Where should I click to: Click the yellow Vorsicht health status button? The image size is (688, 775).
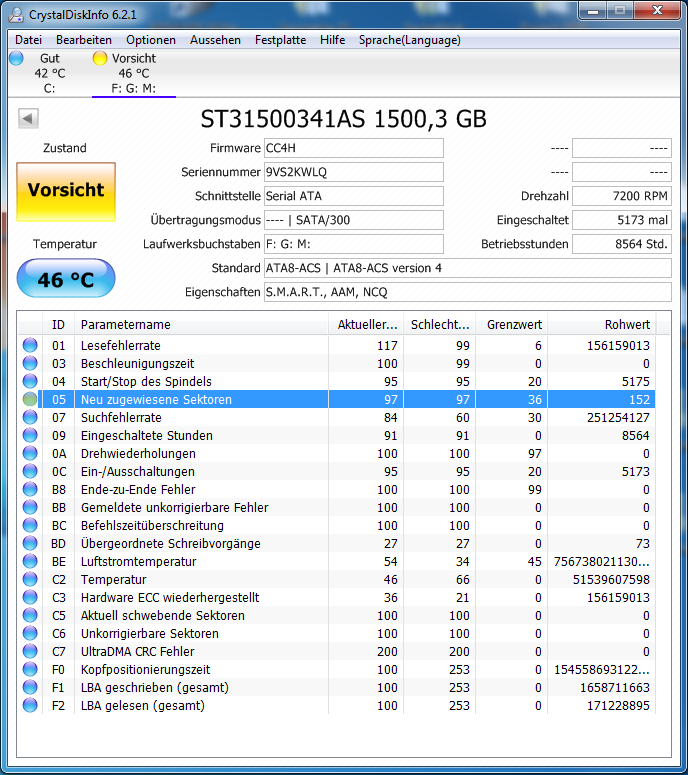click(x=66, y=192)
